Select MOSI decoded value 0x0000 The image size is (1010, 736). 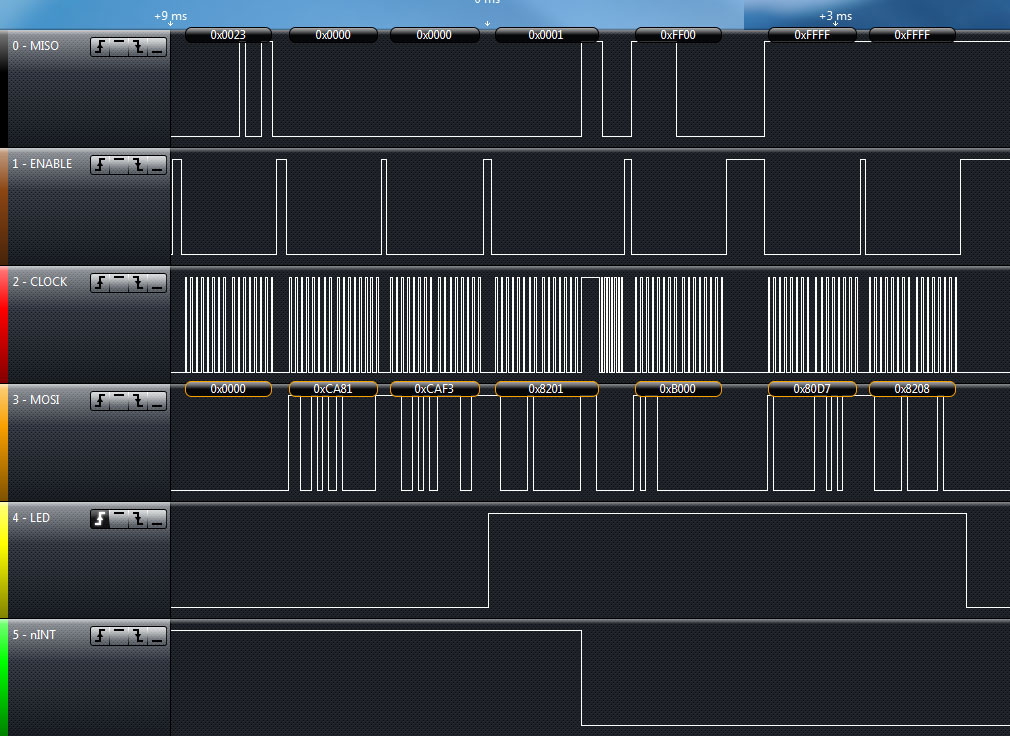228,389
